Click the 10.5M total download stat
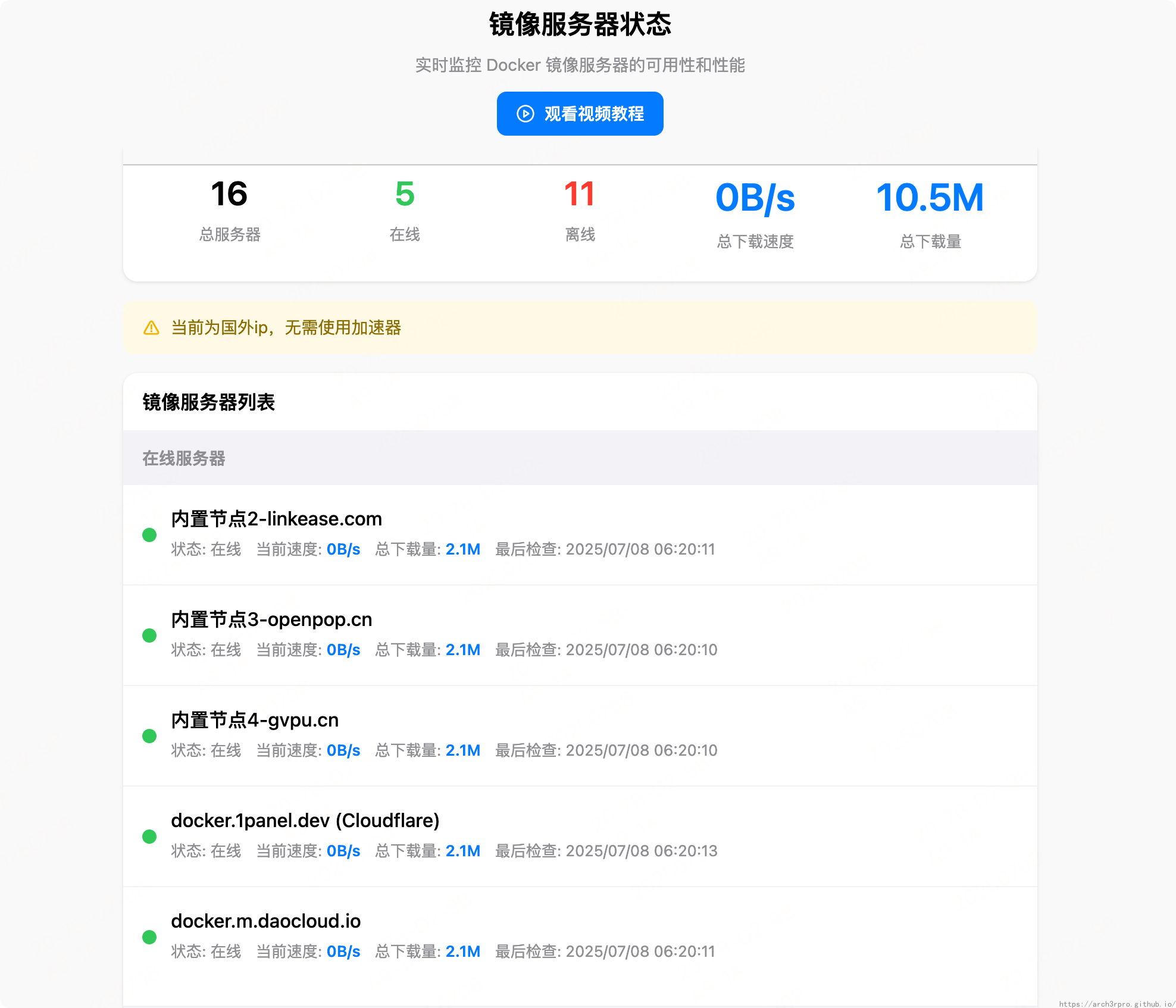 click(930, 198)
